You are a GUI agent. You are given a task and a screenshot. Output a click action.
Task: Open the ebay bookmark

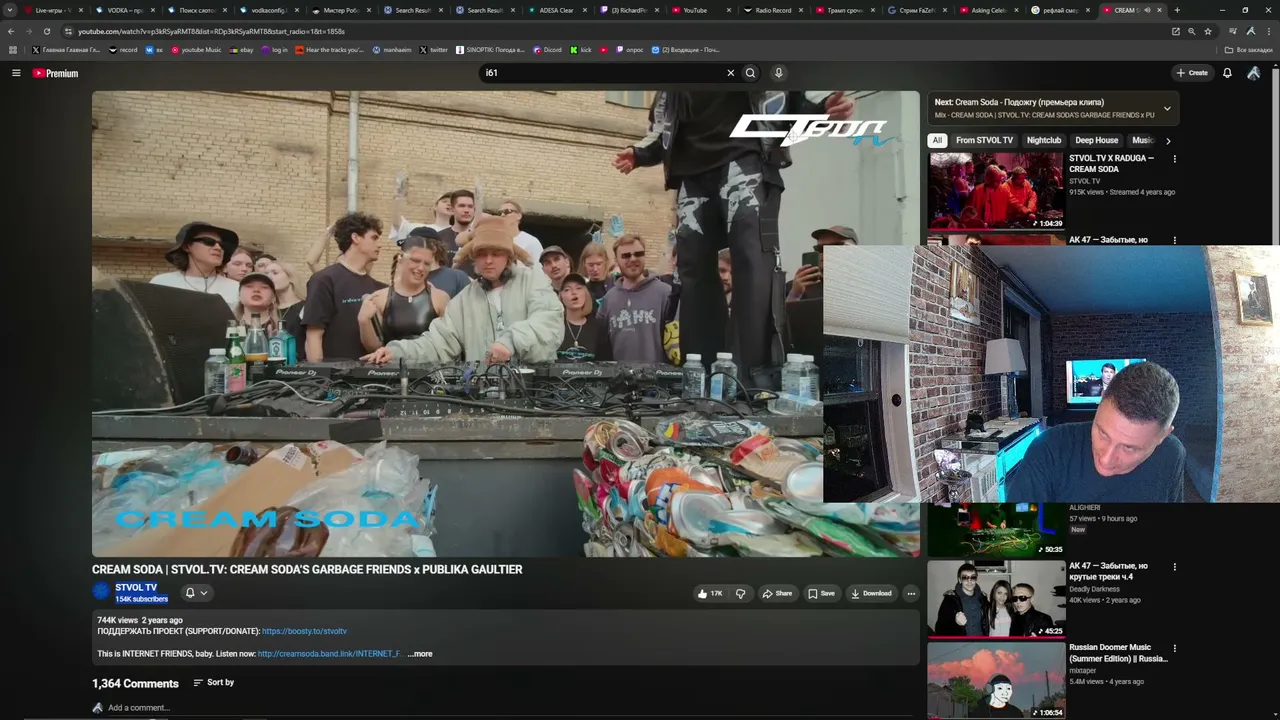coord(241,50)
